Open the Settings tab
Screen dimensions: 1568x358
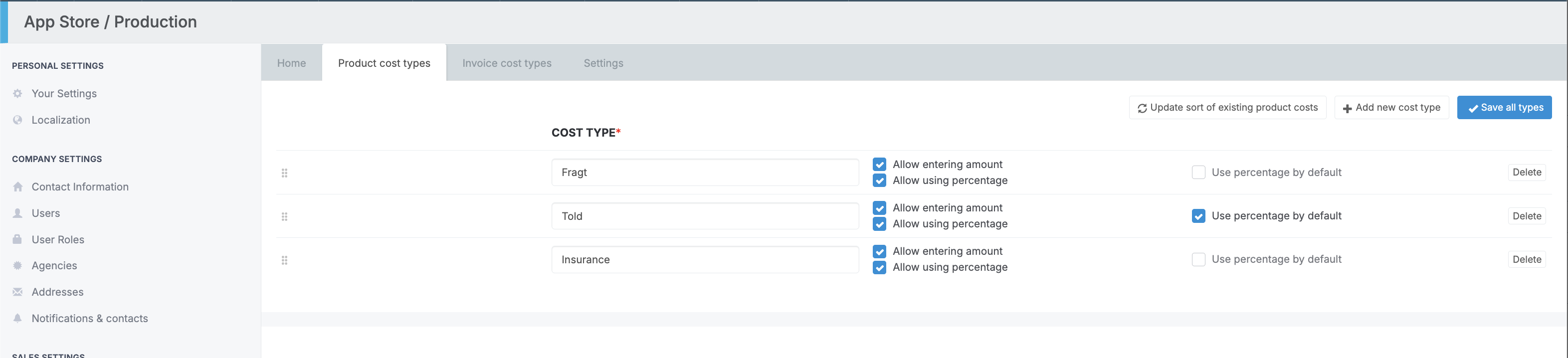click(602, 63)
